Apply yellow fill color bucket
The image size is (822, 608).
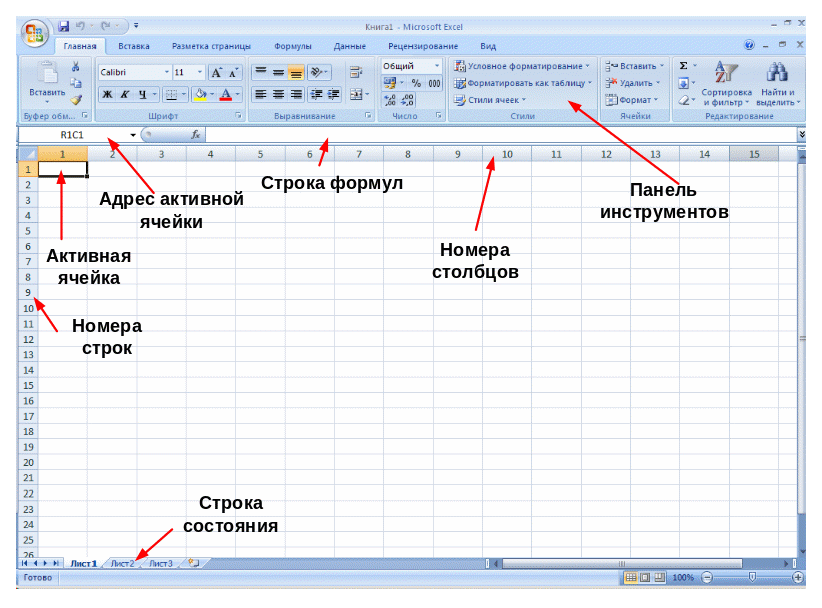click(200, 95)
